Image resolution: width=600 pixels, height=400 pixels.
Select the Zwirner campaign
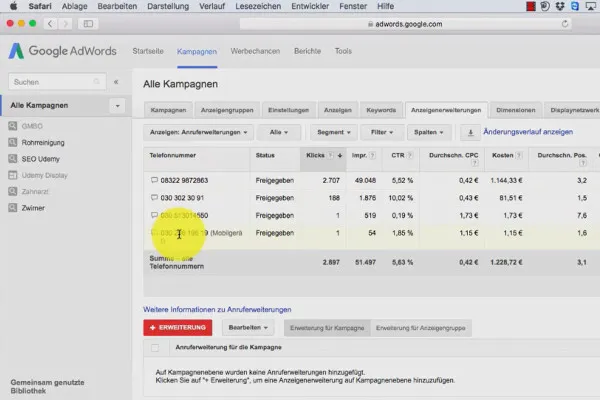(x=33, y=208)
